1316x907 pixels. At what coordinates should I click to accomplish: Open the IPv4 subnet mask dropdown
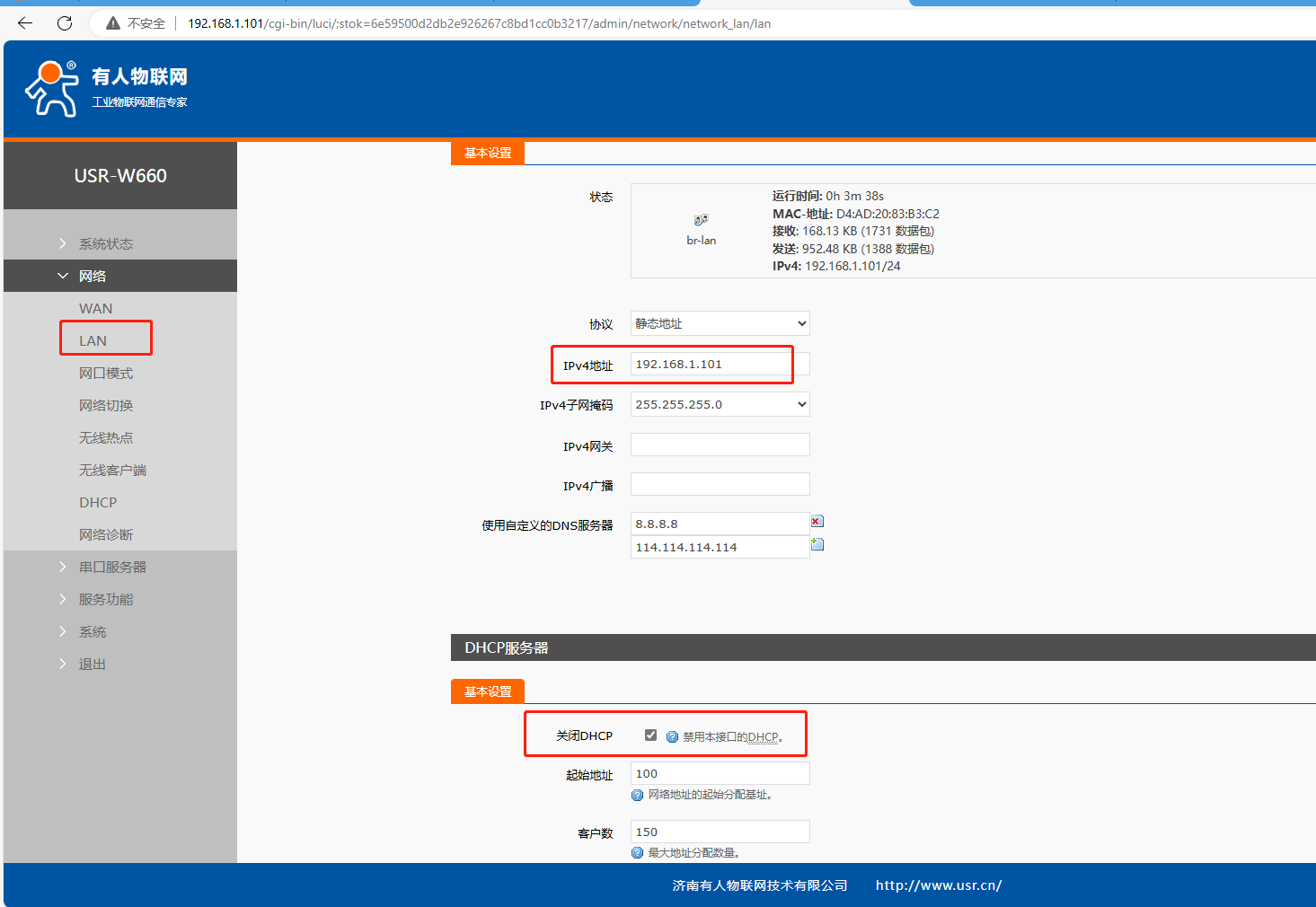click(720, 404)
